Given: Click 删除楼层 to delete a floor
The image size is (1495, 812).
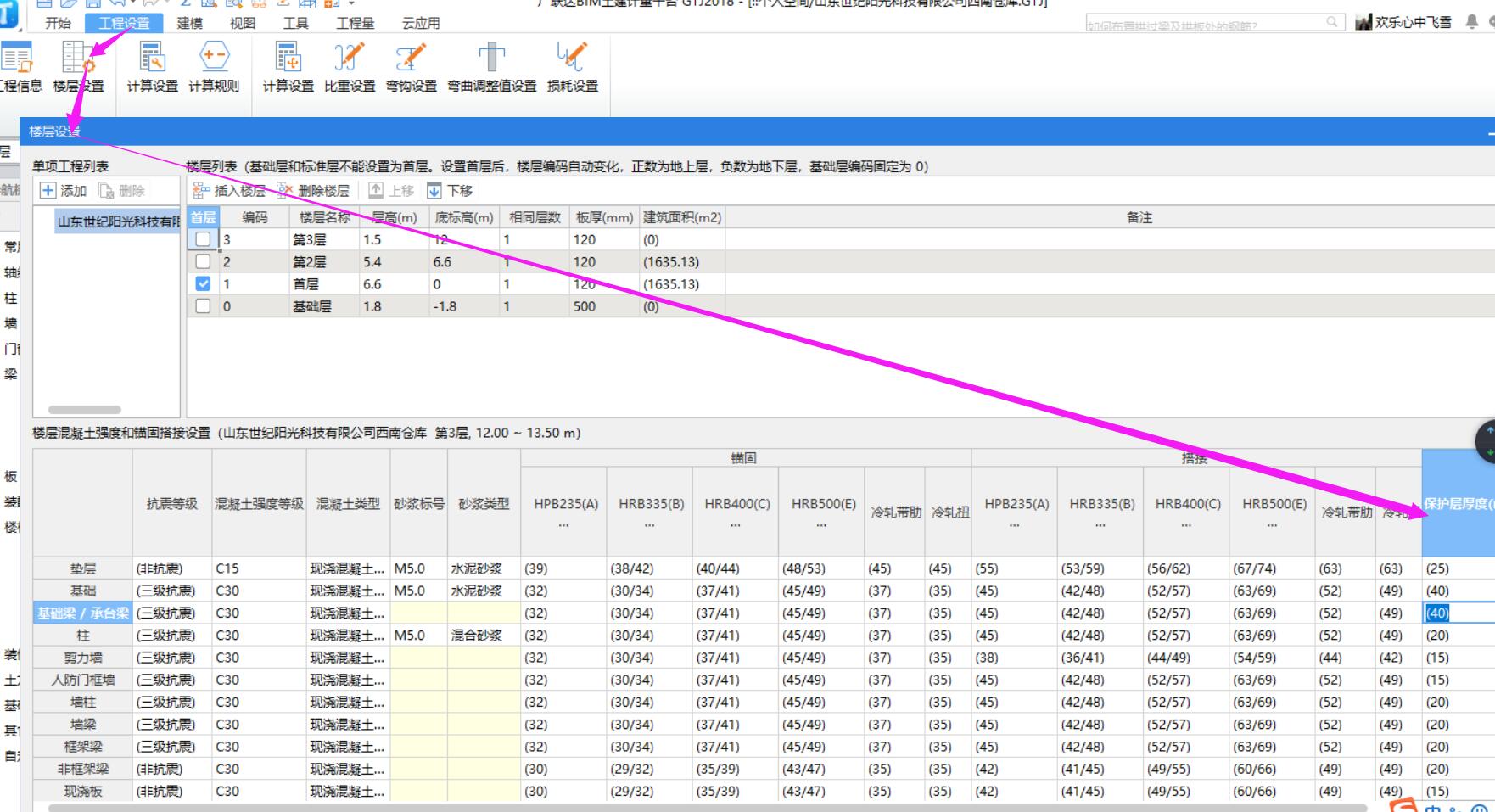Looking at the screenshot, I should (x=313, y=191).
